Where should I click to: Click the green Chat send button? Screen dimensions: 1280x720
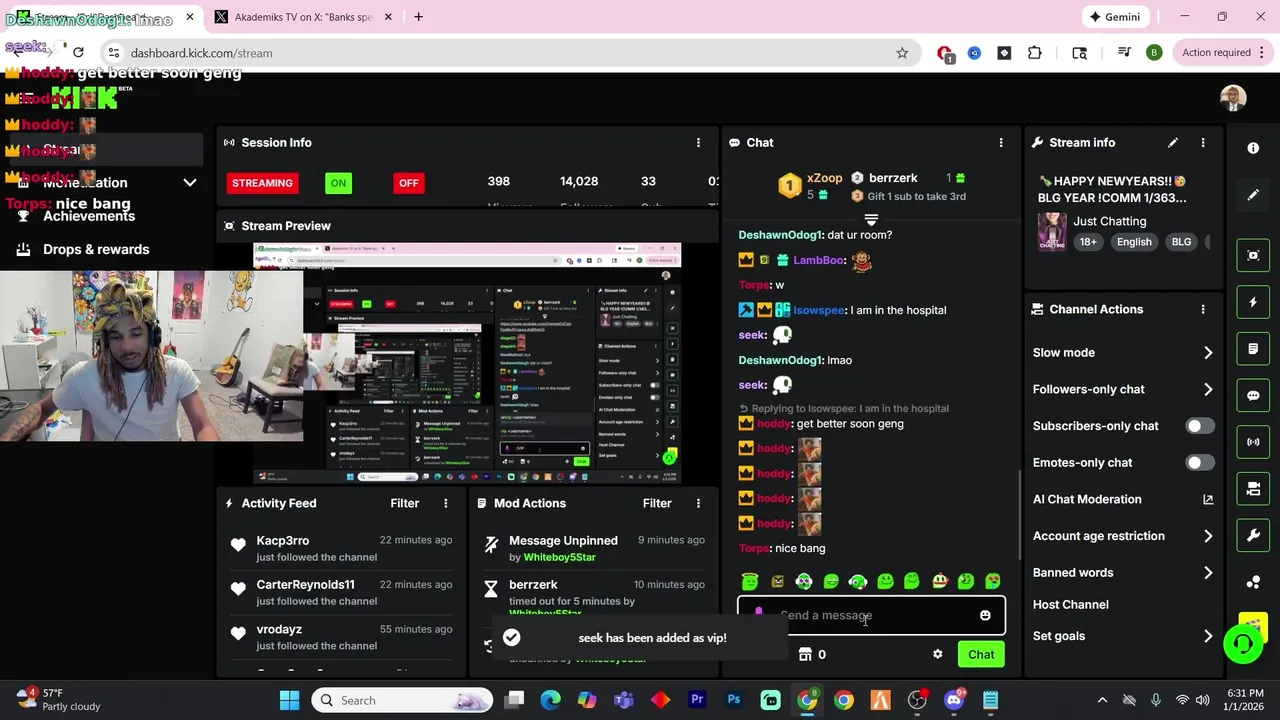pyautogui.click(x=981, y=655)
